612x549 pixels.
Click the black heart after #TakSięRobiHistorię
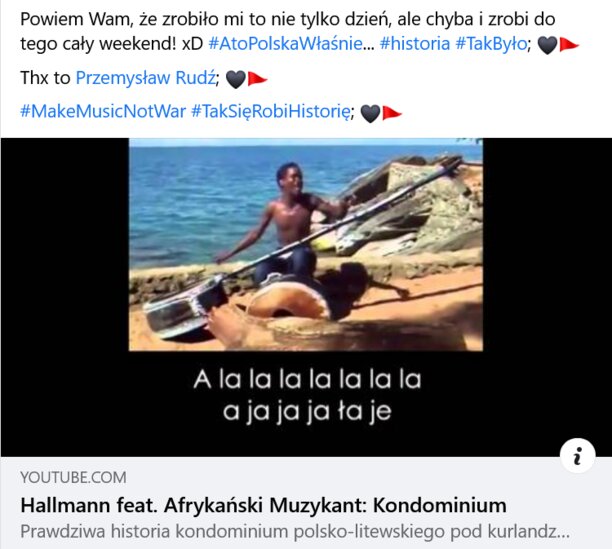click(x=370, y=113)
